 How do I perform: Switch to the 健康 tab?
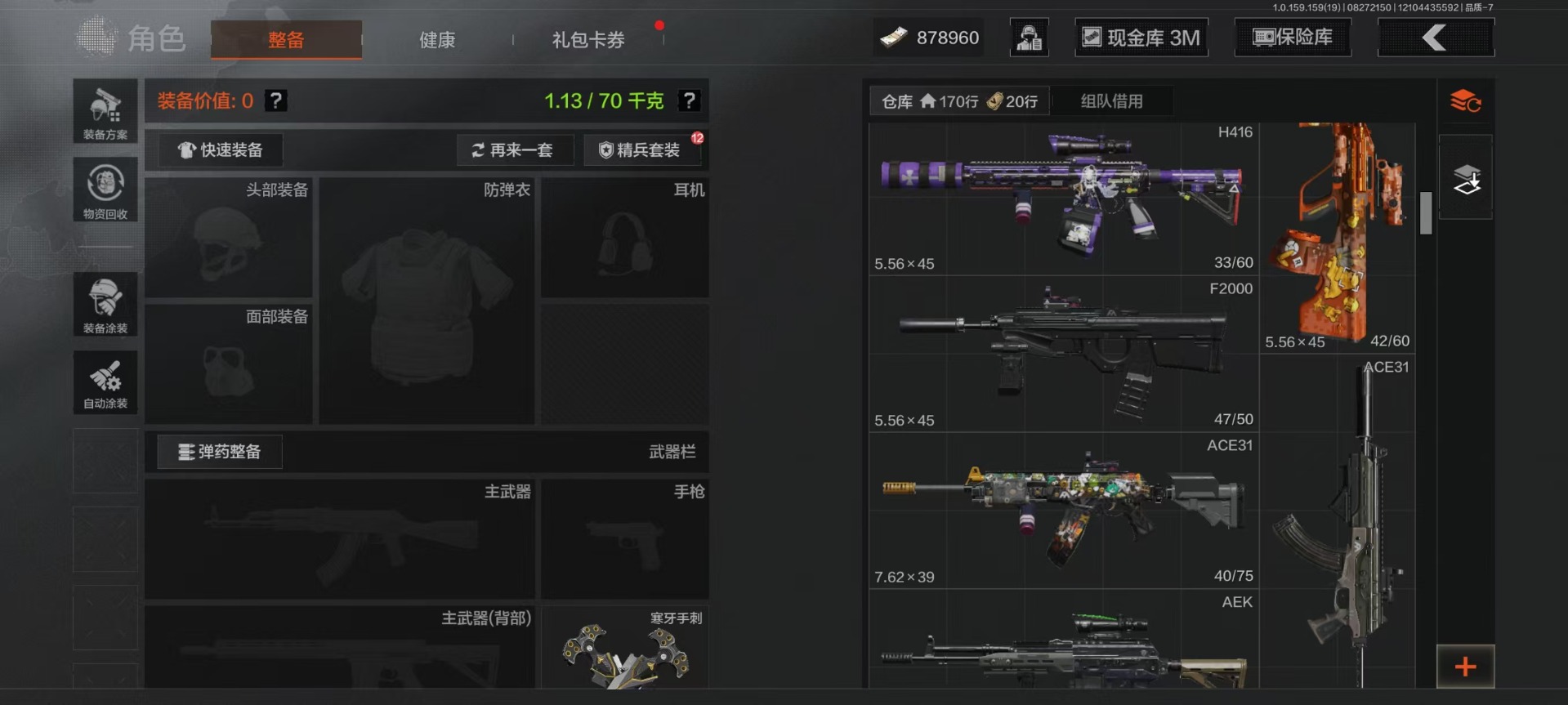point(437,39)
